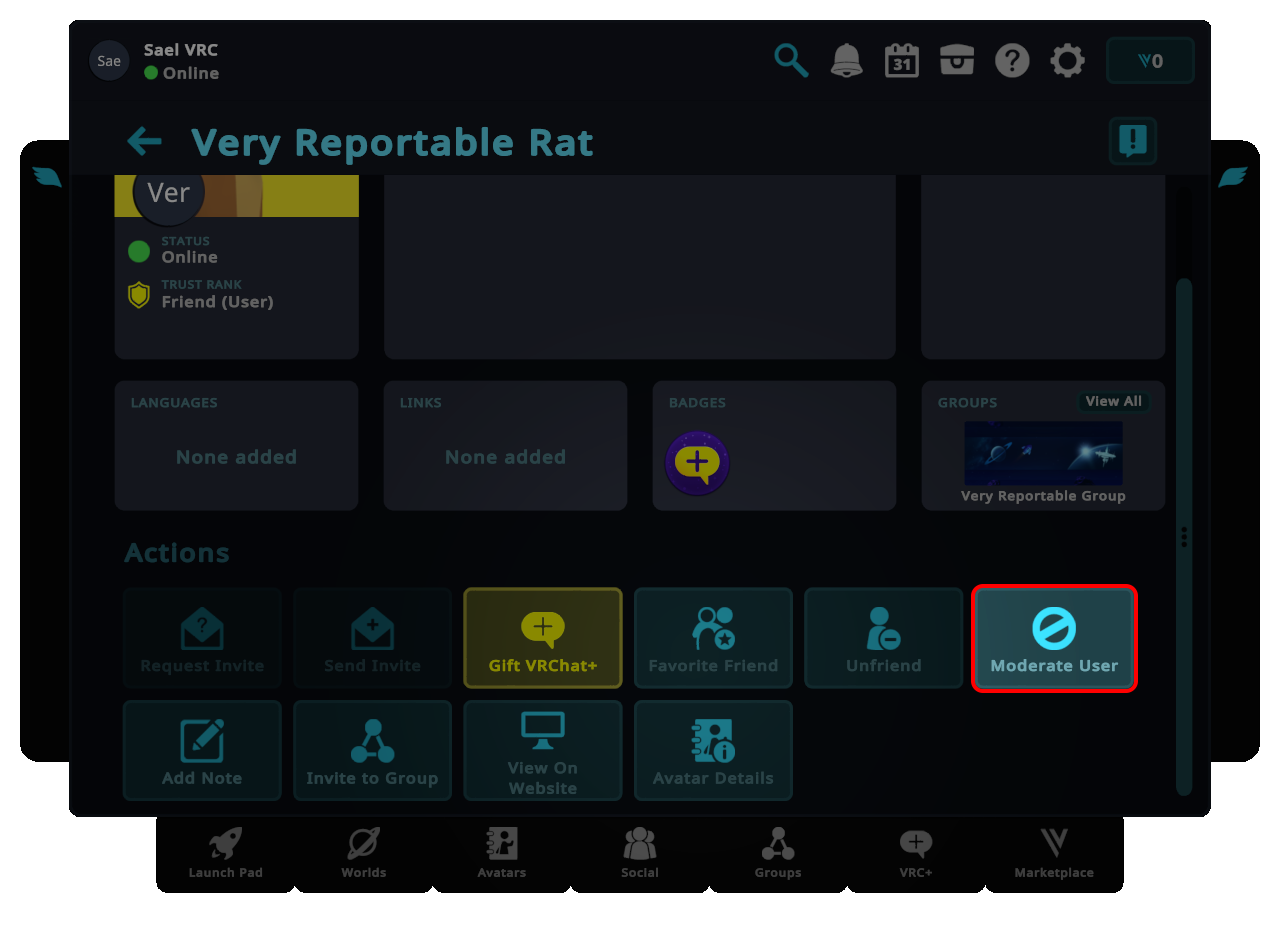Click the Unfriend action button
Image resolution: width=1280 pixels, height=933 pixels.
(883, 639)
